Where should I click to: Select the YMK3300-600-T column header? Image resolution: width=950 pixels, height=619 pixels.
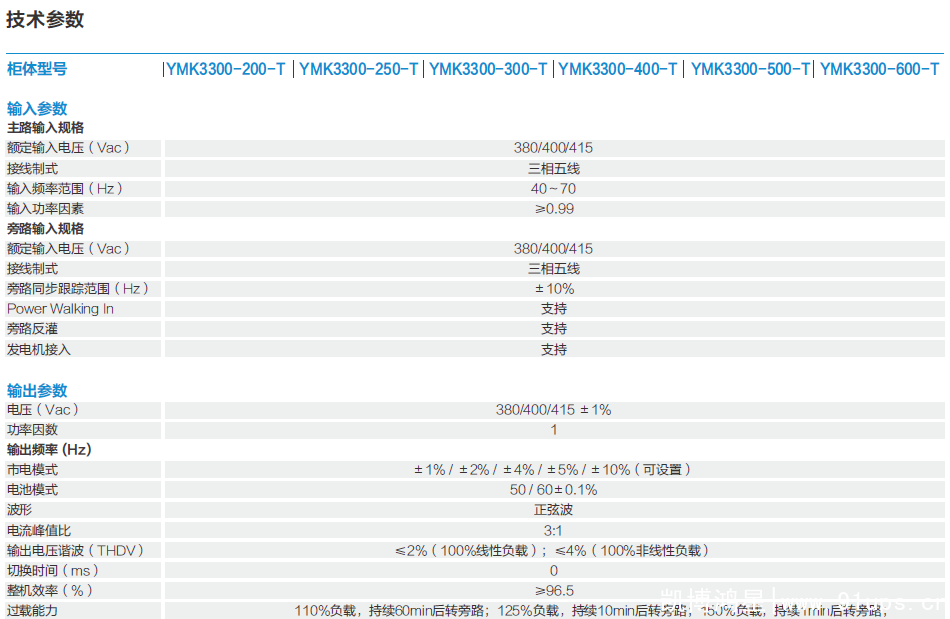point(880,69)
